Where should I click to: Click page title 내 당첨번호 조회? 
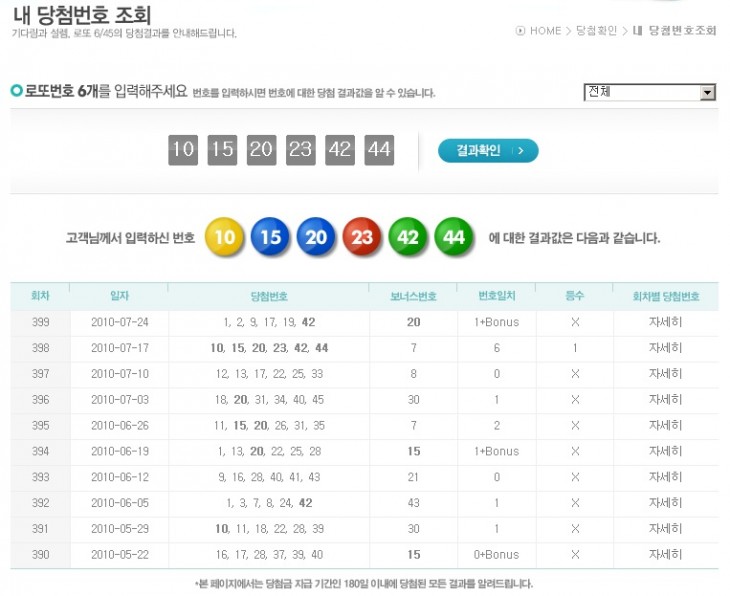82,15
